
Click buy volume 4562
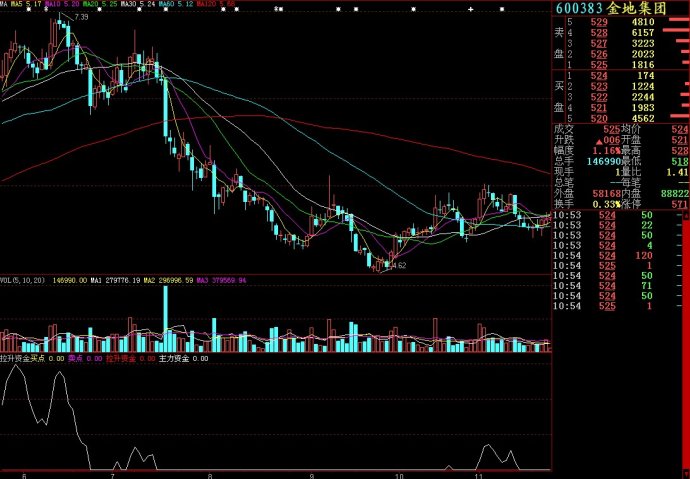643,118
